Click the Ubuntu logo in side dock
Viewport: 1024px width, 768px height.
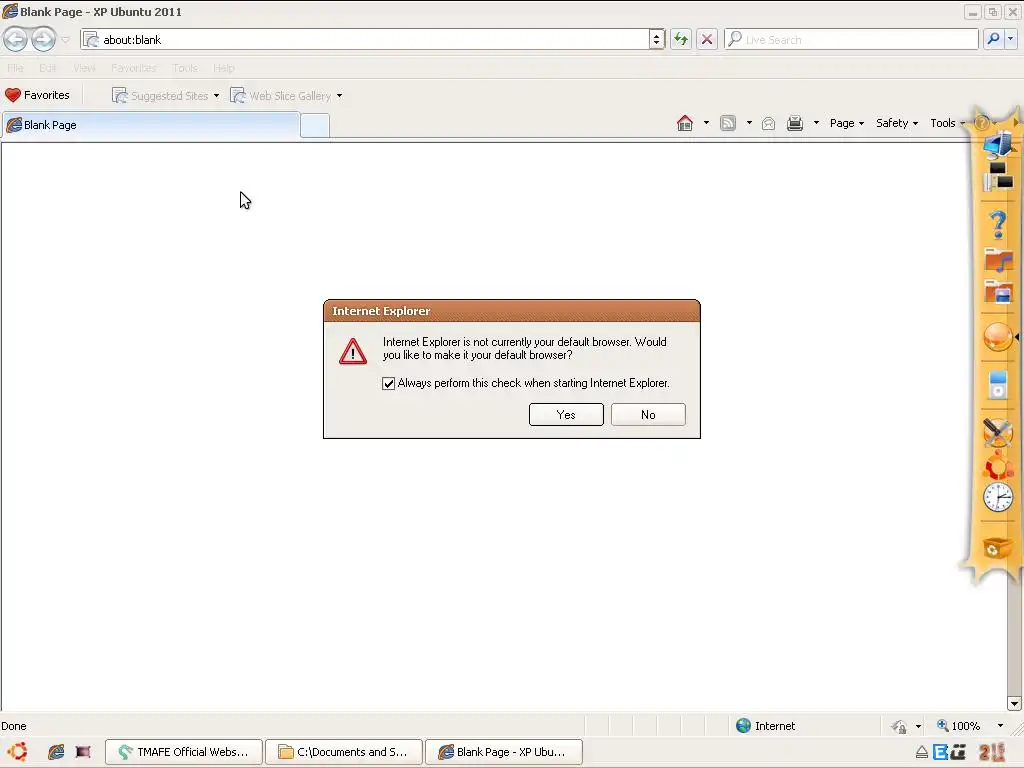(999, 465)
